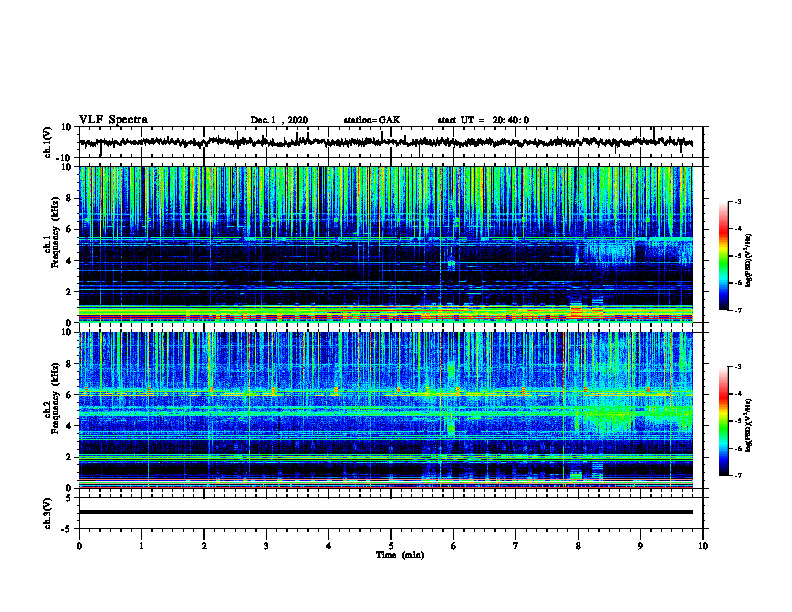Viewport: 792px width, 612px height.
Task: Select the ch.2 color scale bar
Action: tap(724, 421)
